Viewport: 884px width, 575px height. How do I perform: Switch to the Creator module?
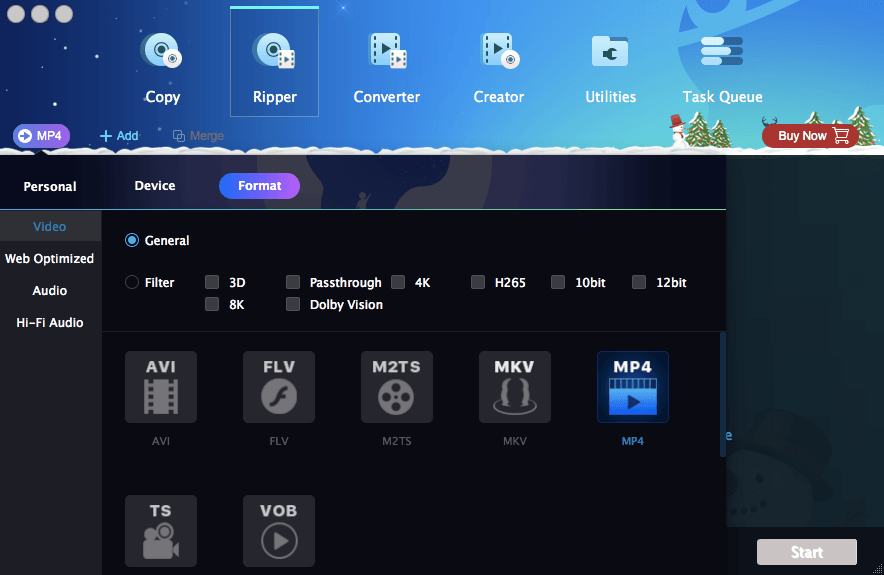point(499,68)
